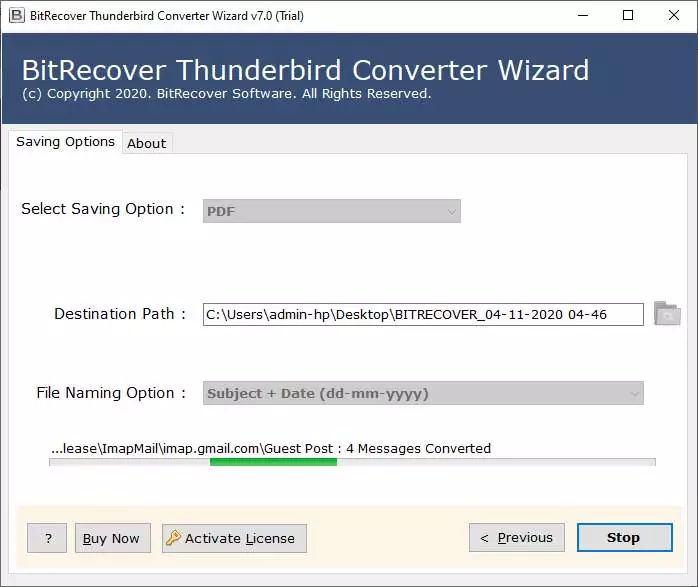Switch to the Saving Options tab

[65, 142]
